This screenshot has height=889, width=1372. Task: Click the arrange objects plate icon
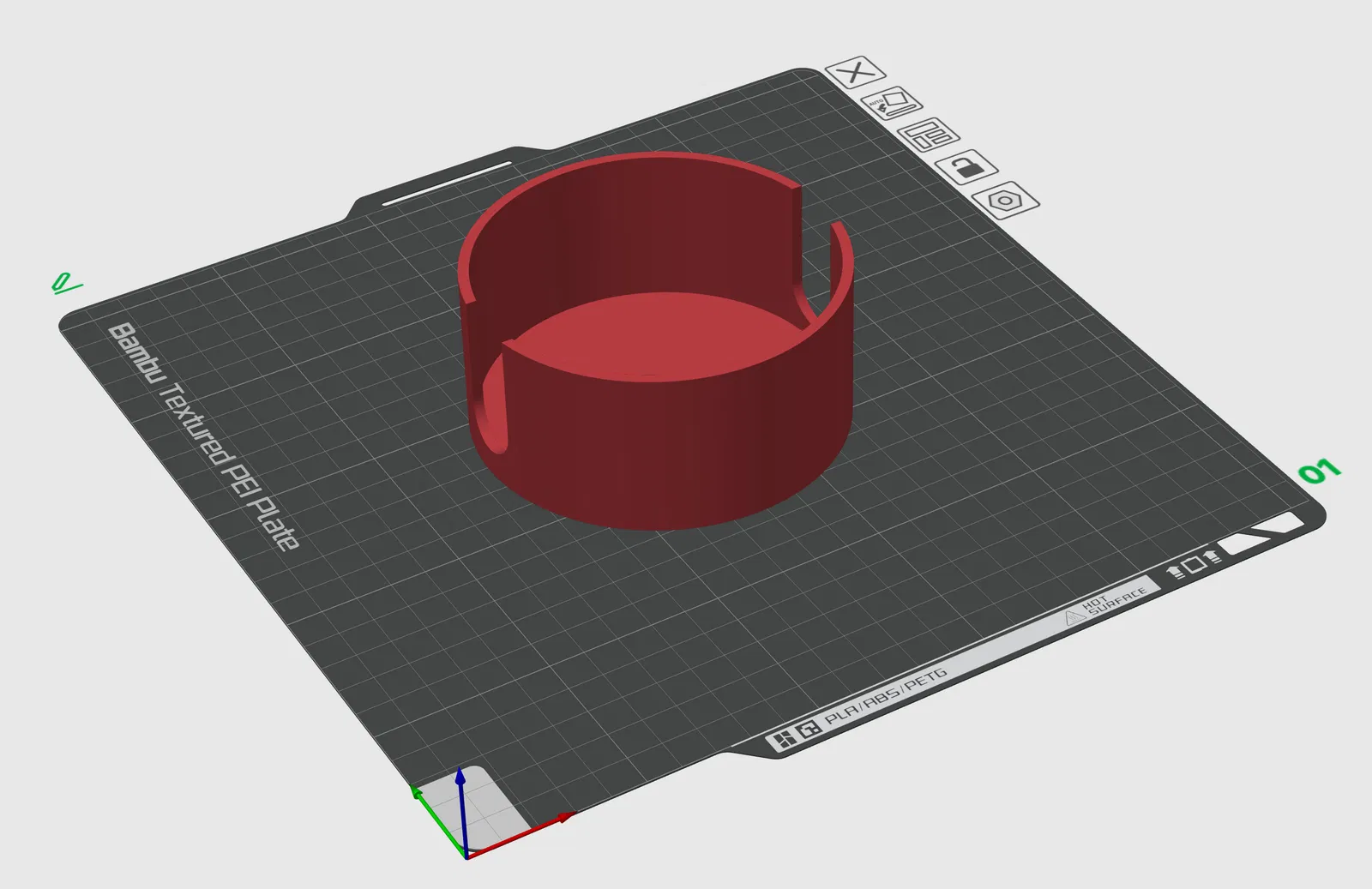929,135
